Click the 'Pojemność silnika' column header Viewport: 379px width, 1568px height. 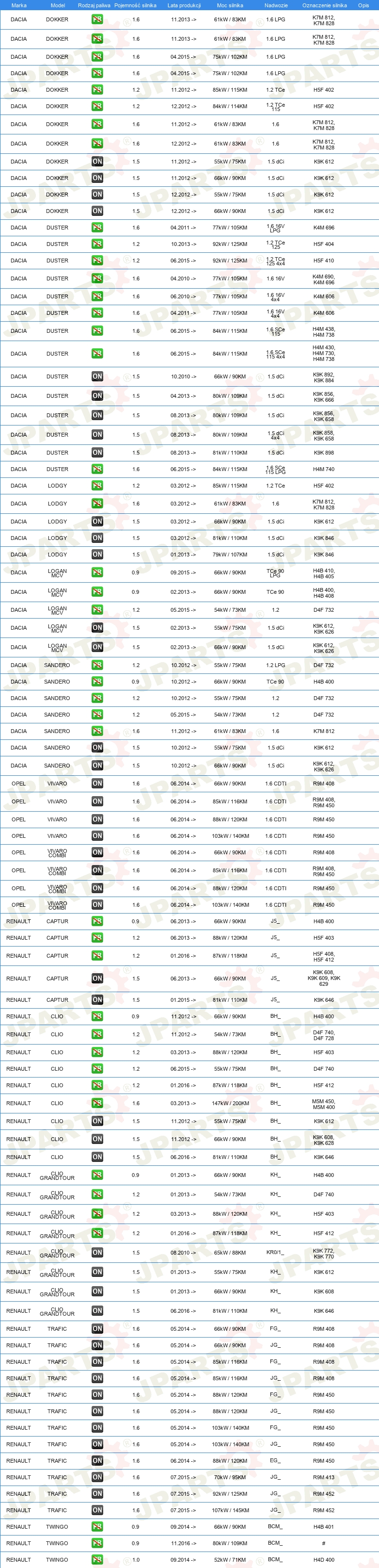(x=135, y=5)
